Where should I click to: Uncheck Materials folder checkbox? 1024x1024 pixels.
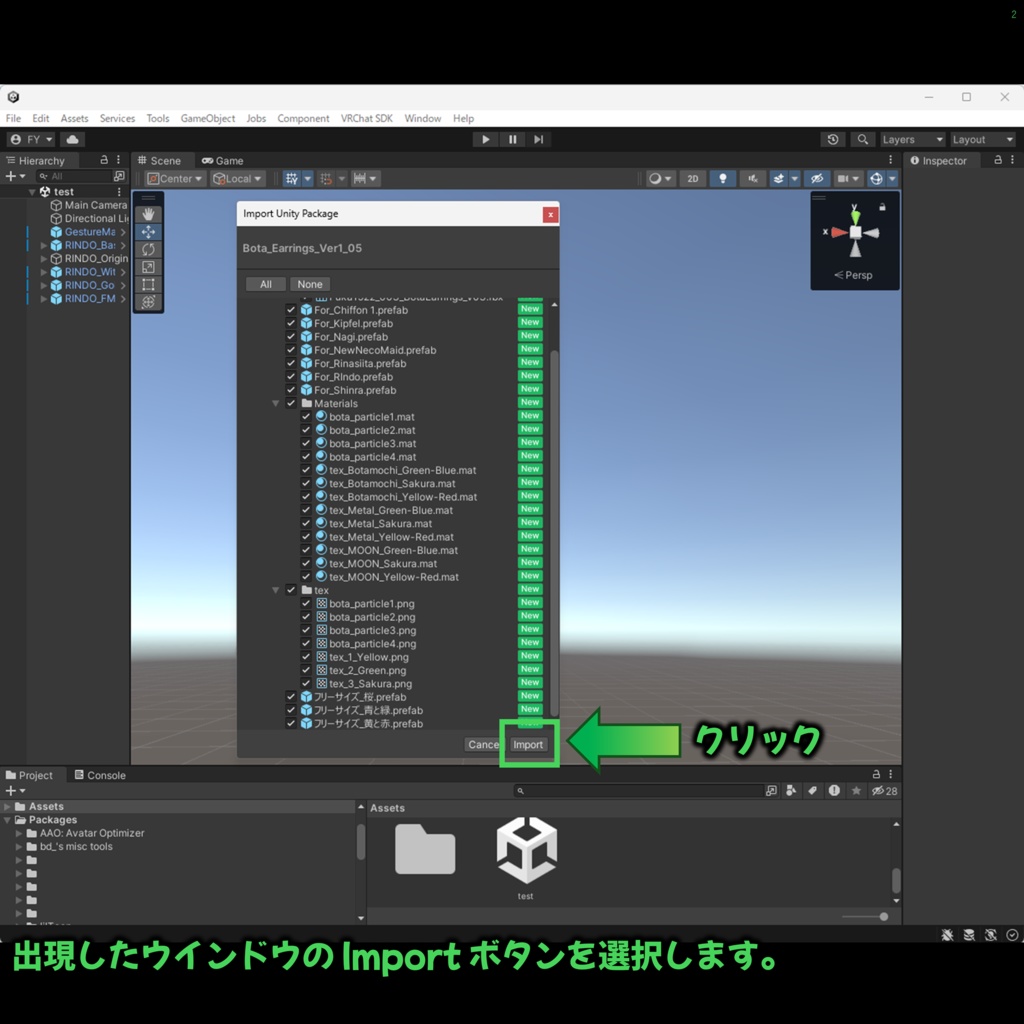click(x=291, y=403)
